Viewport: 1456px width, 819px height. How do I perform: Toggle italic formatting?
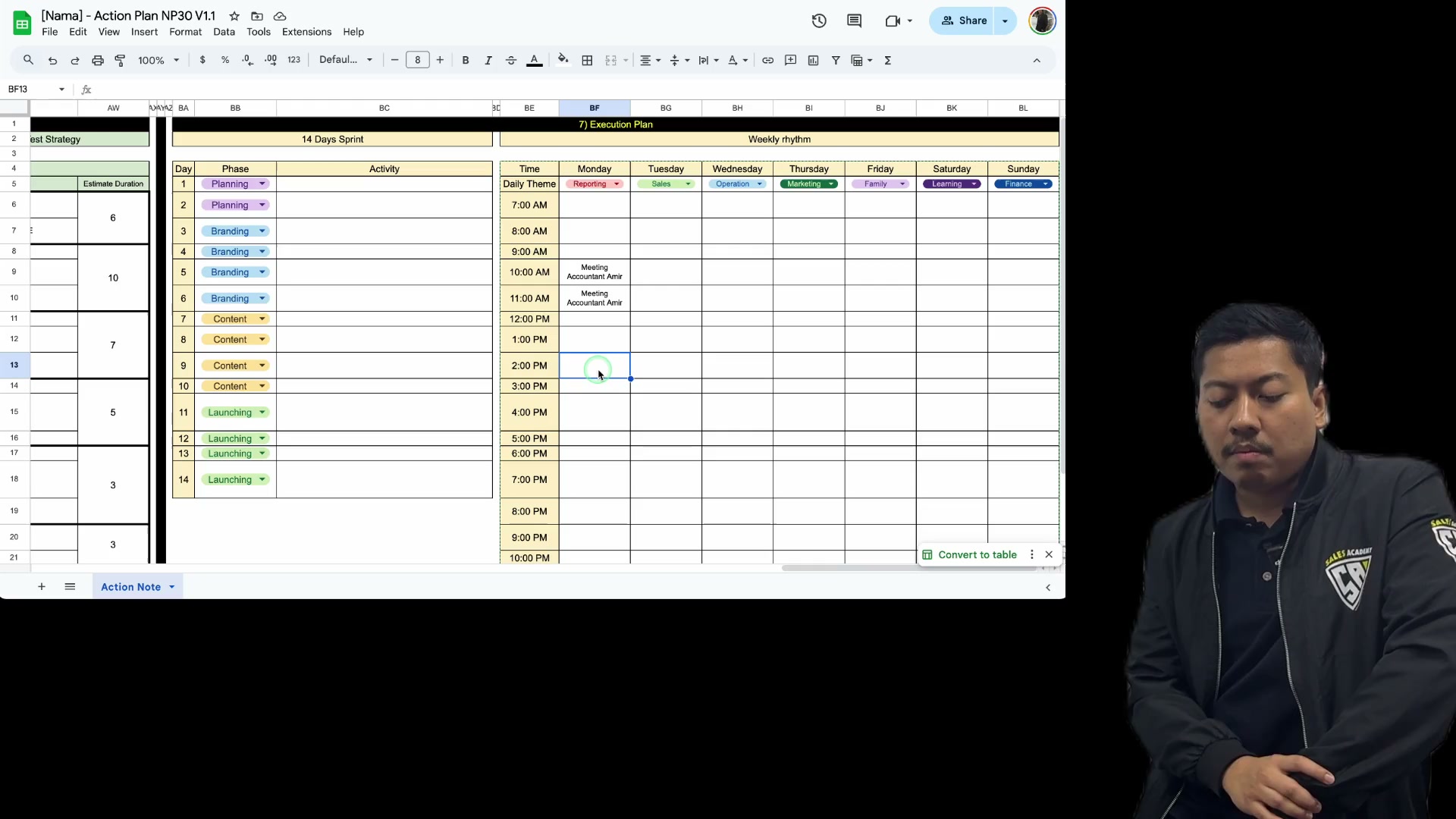tap(488, 61)
